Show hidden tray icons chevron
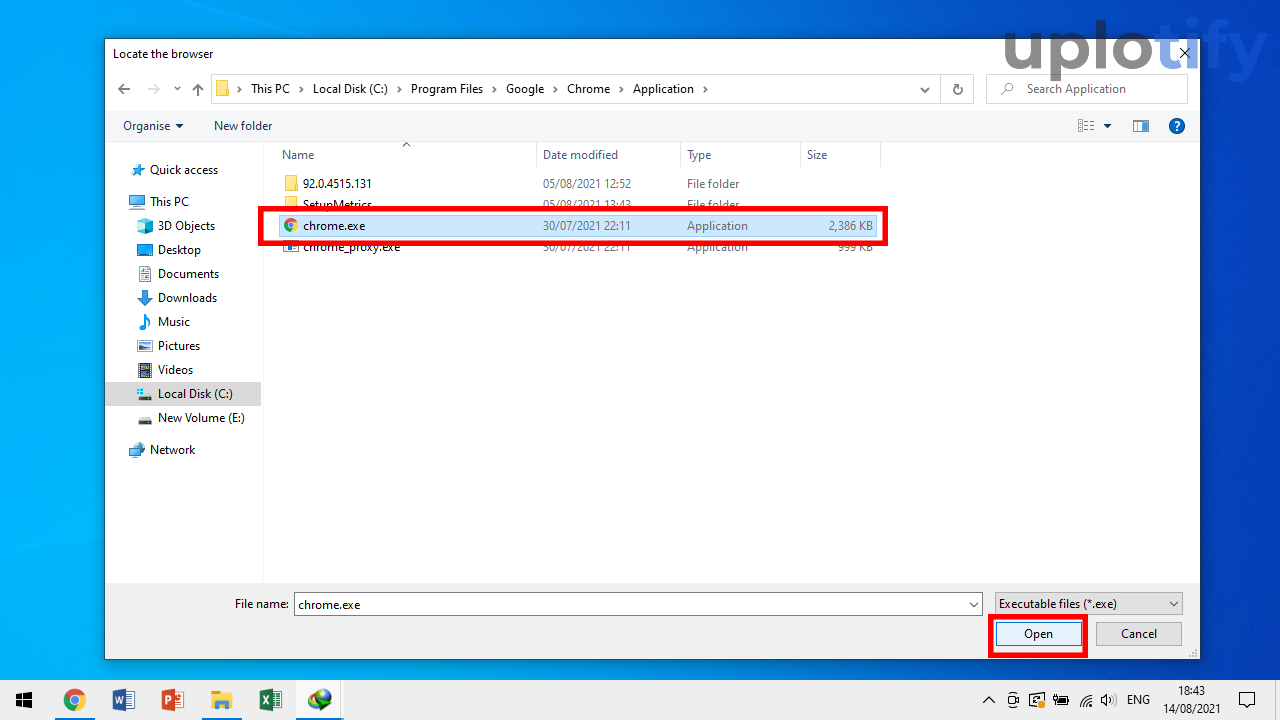This screenshot has height=720, width=1280. coord(989,700)
